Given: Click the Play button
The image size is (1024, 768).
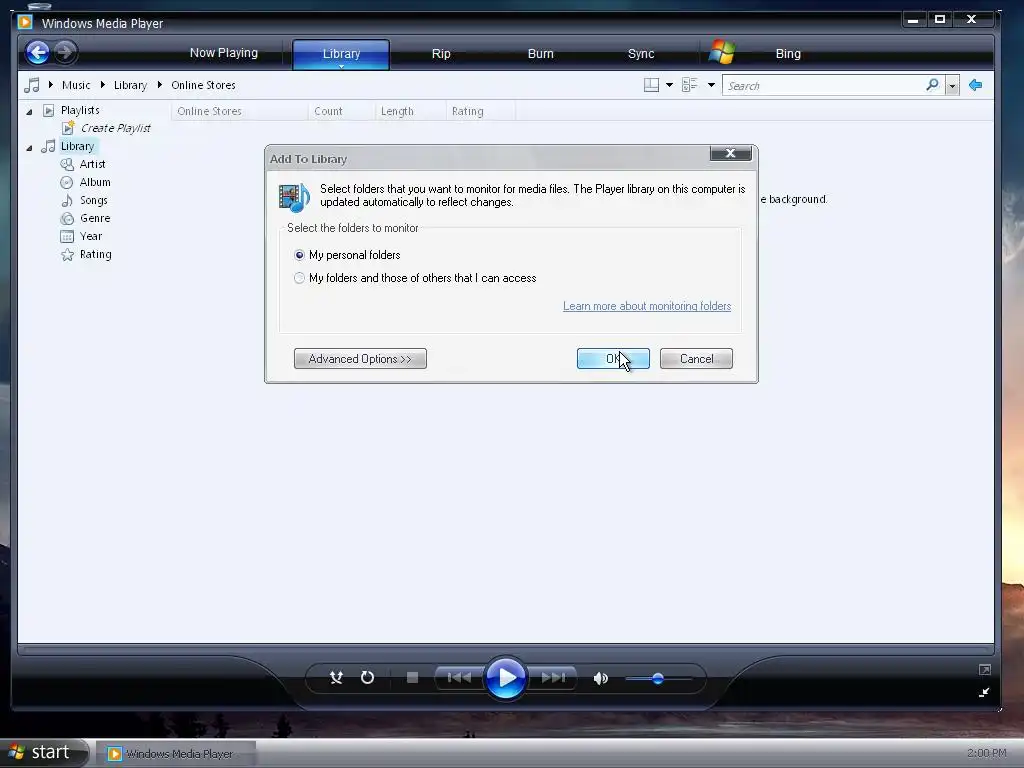Looking at the screenshot, I should point(505,678).
